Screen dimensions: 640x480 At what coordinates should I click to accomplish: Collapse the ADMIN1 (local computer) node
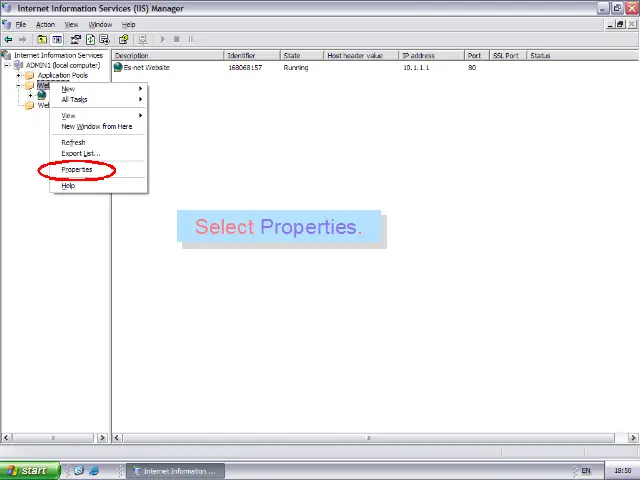tap(7, 66)
